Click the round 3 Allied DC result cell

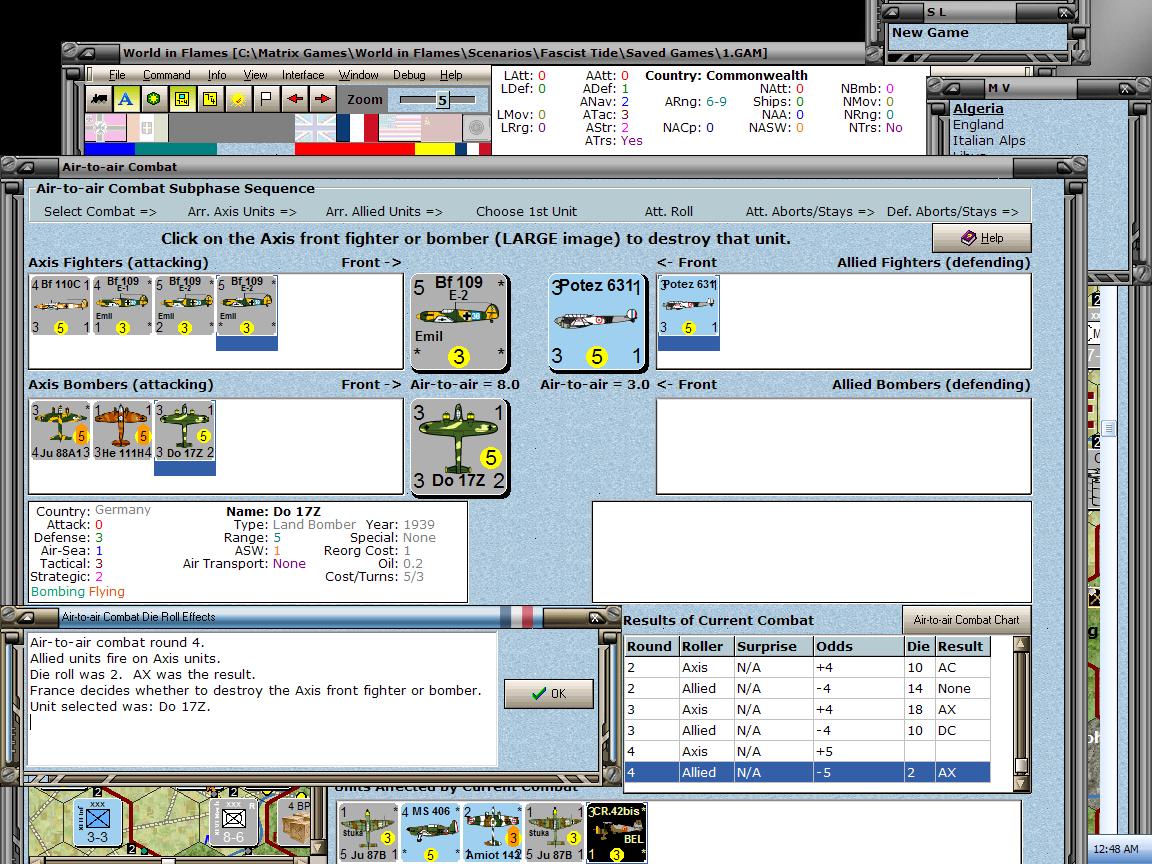pyautogui.click(x=962, y=730)
